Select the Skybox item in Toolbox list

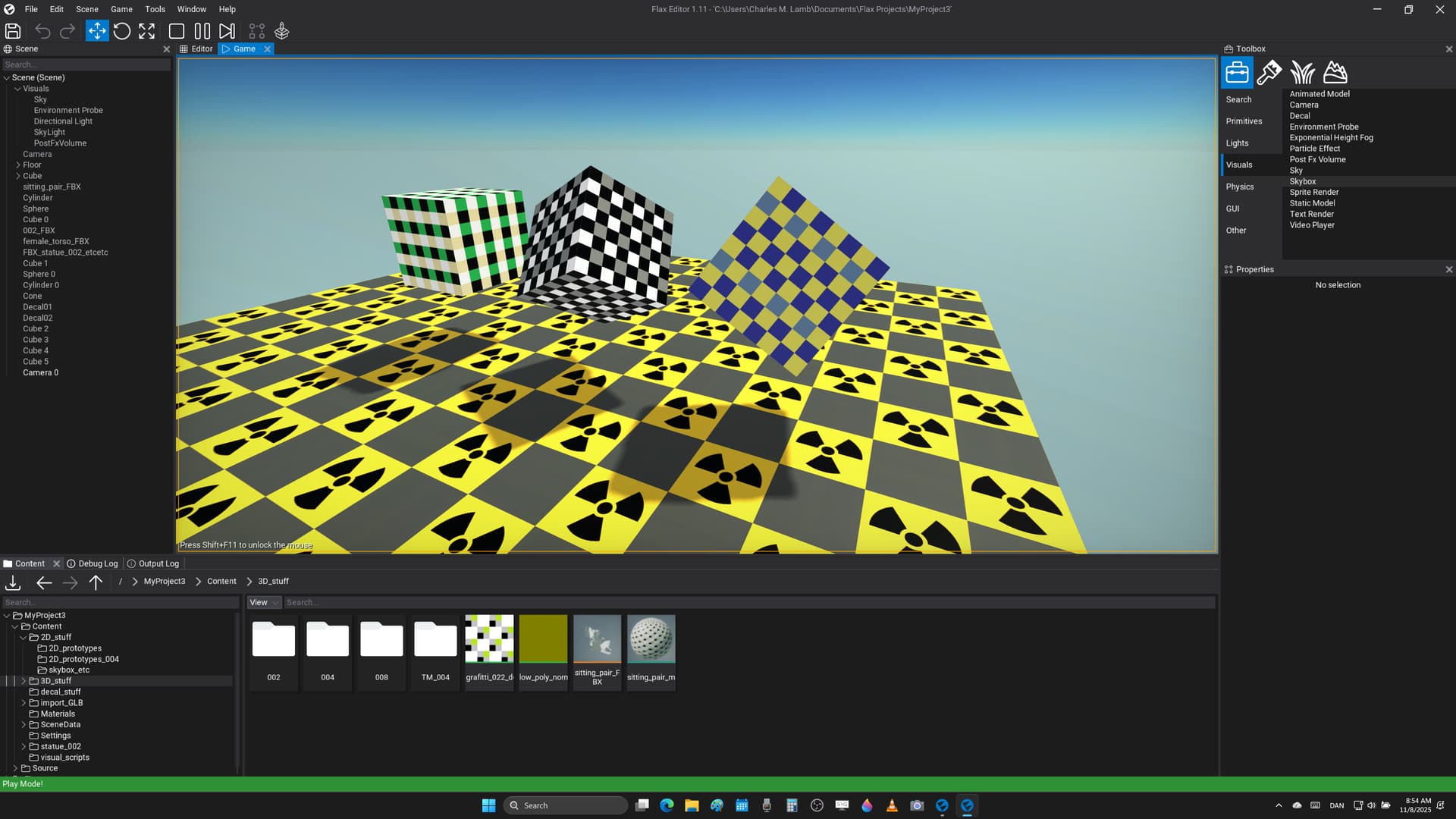(x=1303, y=181)
